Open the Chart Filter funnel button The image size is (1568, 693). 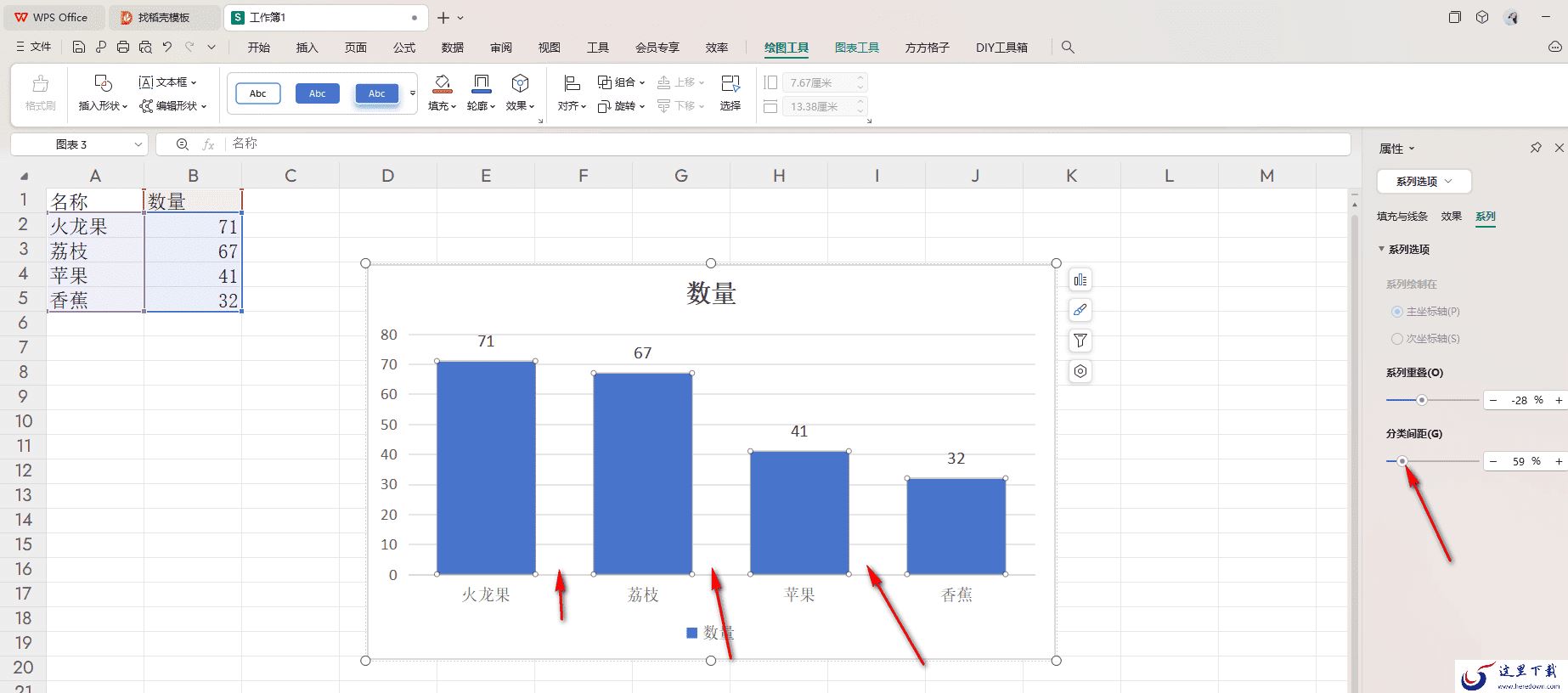coord(1080,341)
